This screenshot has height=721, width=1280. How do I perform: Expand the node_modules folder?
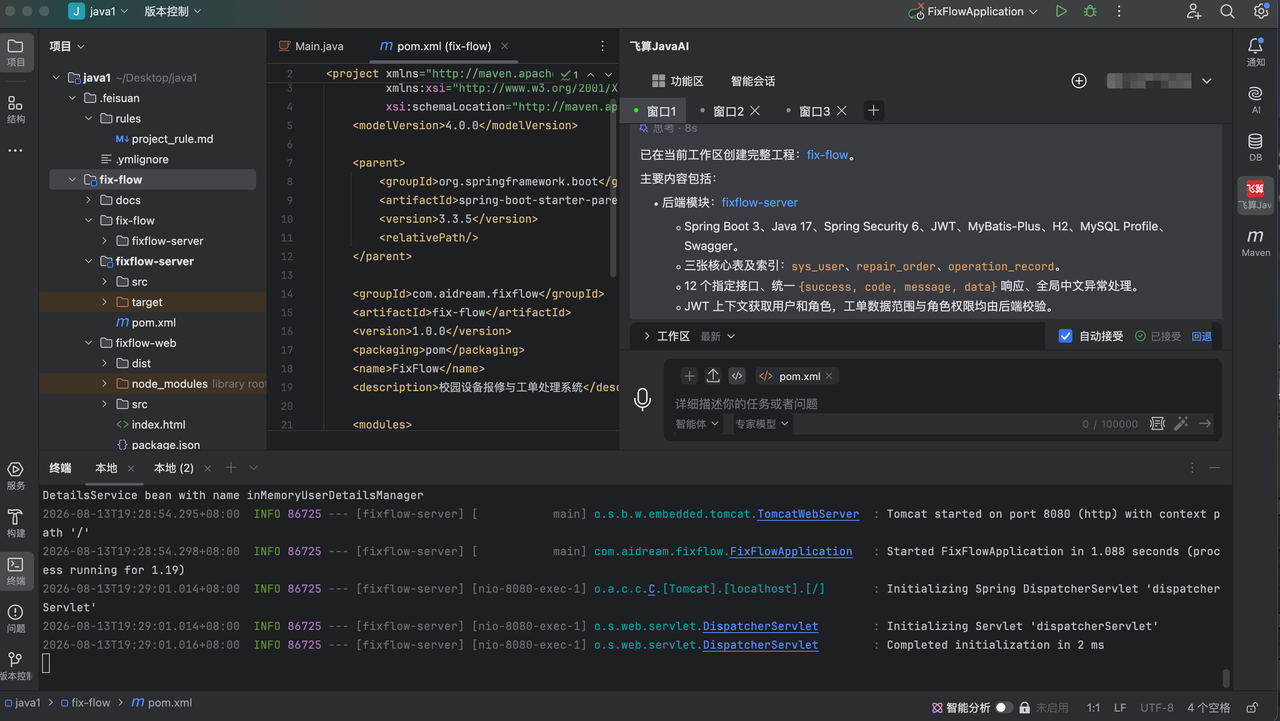pos(105,384)
